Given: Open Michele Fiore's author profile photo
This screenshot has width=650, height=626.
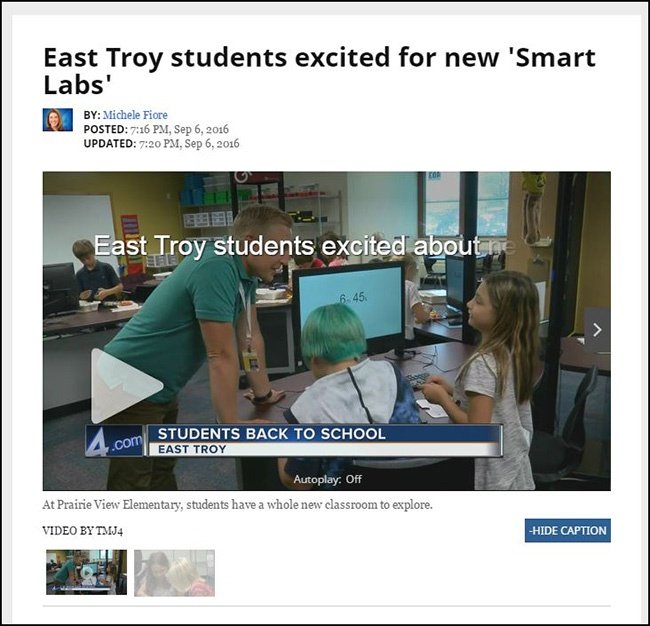Looking at the screenshot, I should coord(58,120).
